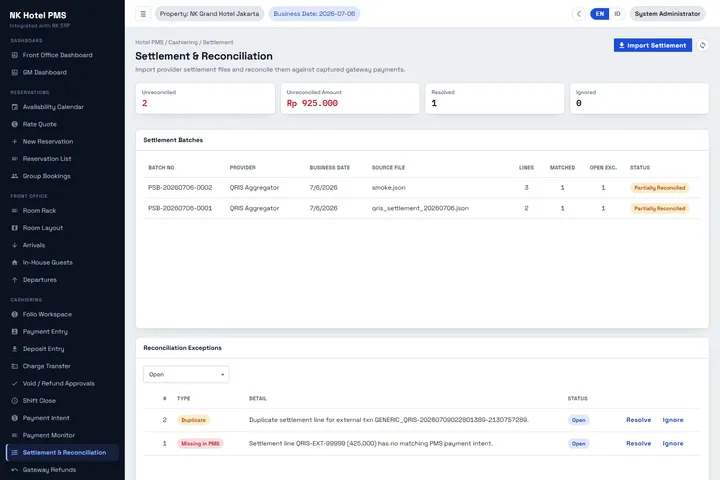720x480 pixels.
Task: Click Partially Reconciled badge for batch 0001
Action: (659, 209)
